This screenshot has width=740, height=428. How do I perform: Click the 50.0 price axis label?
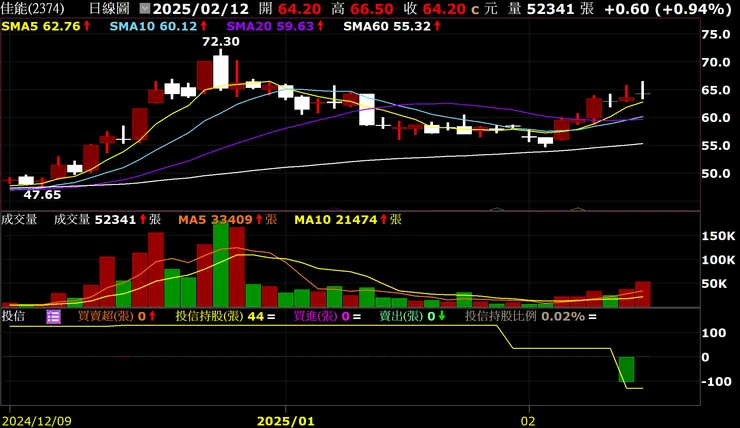click(716, 174)
